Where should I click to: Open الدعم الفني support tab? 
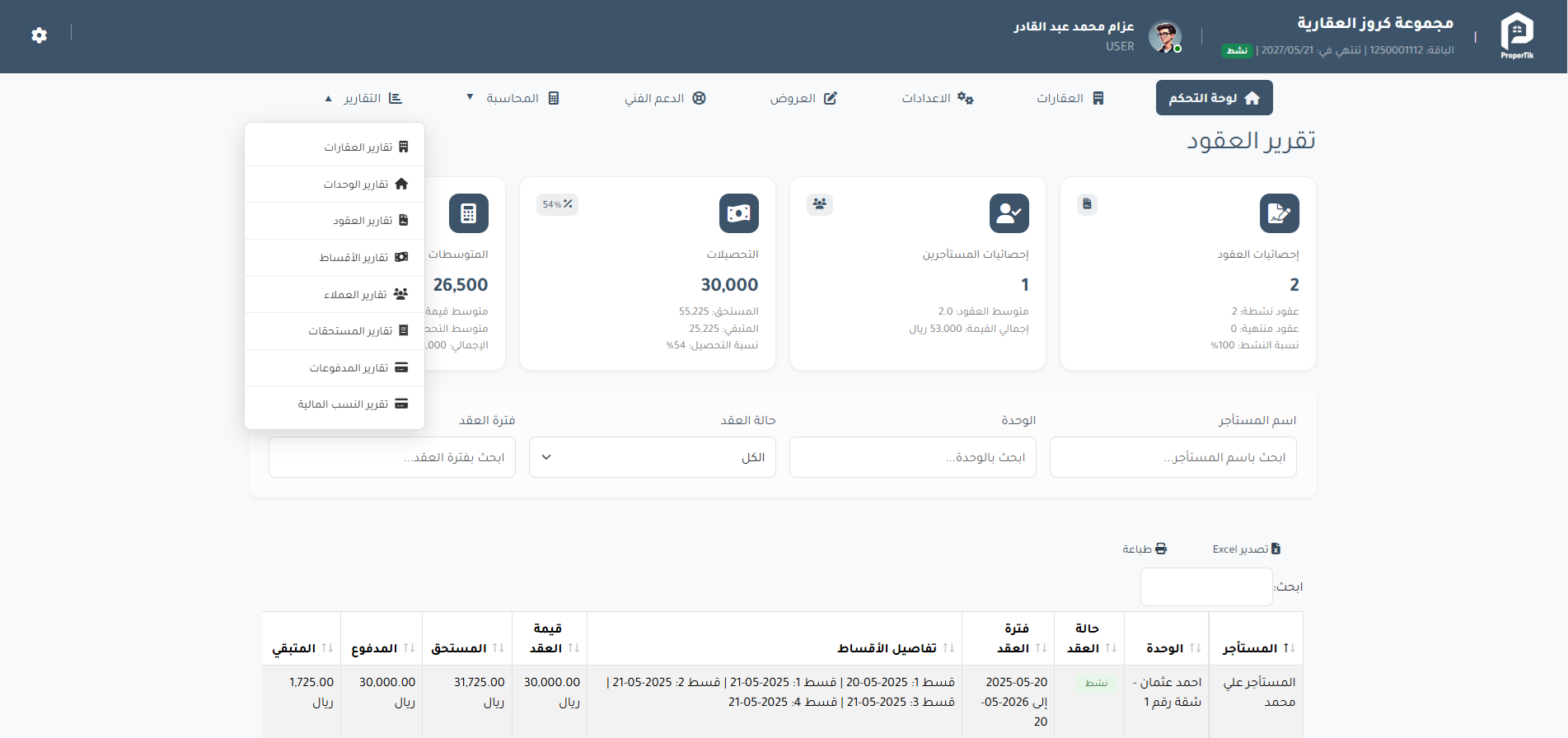click(x=665, y=98)
